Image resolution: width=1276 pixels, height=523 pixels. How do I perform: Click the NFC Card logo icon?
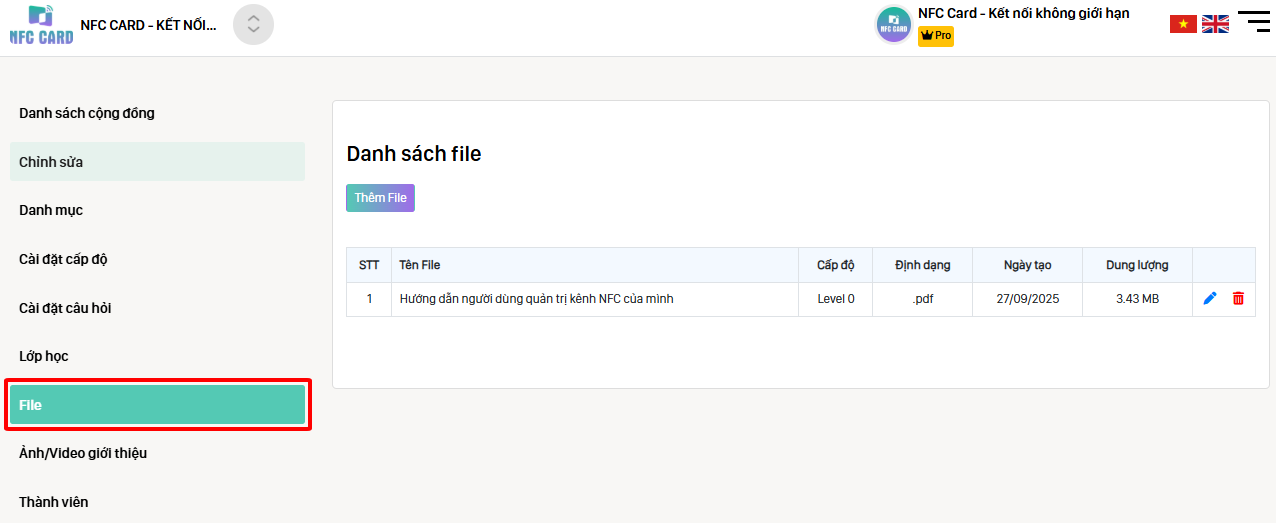click(x=41, y=25)
